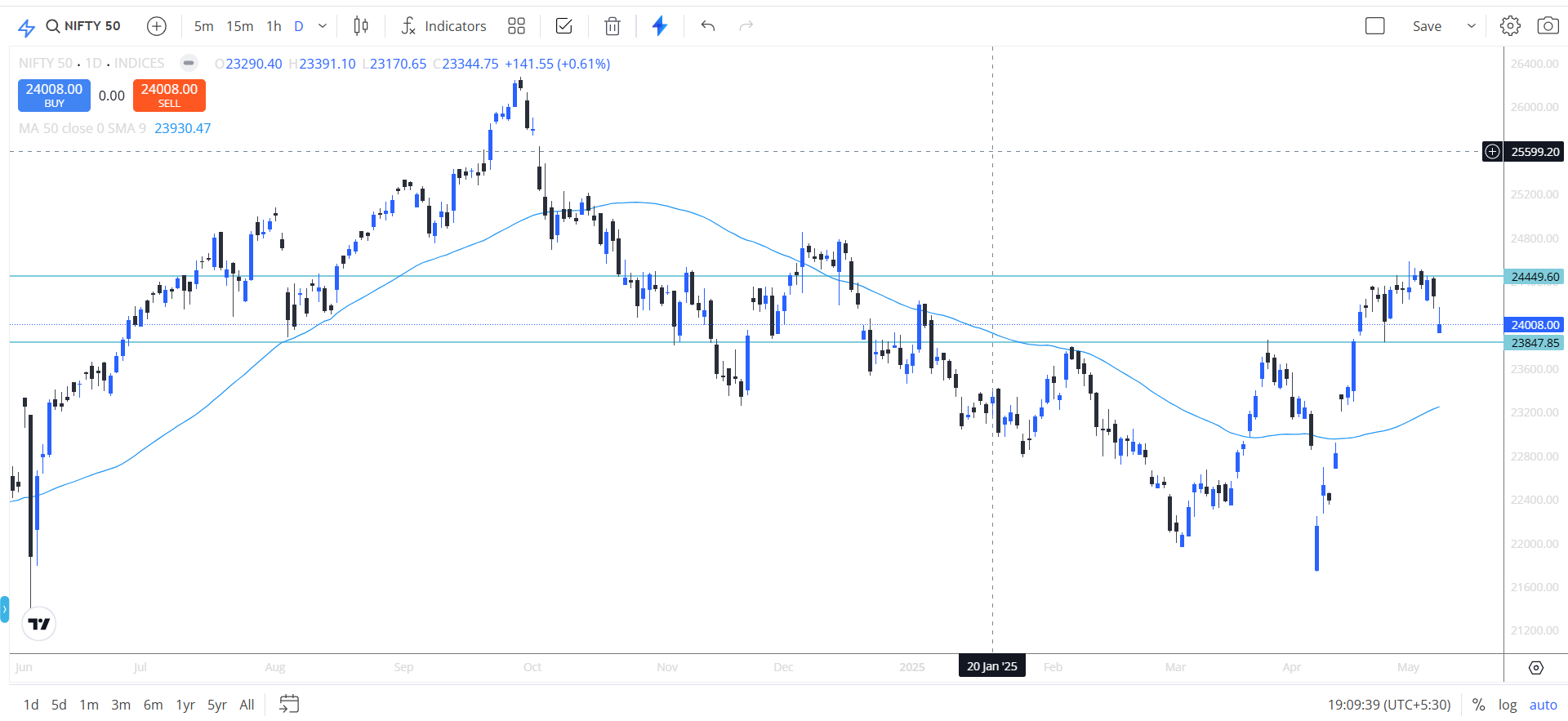Screen dimensions: 1568x721
Task: Open the Indicators dialog
Action: [x=444, y=26]
